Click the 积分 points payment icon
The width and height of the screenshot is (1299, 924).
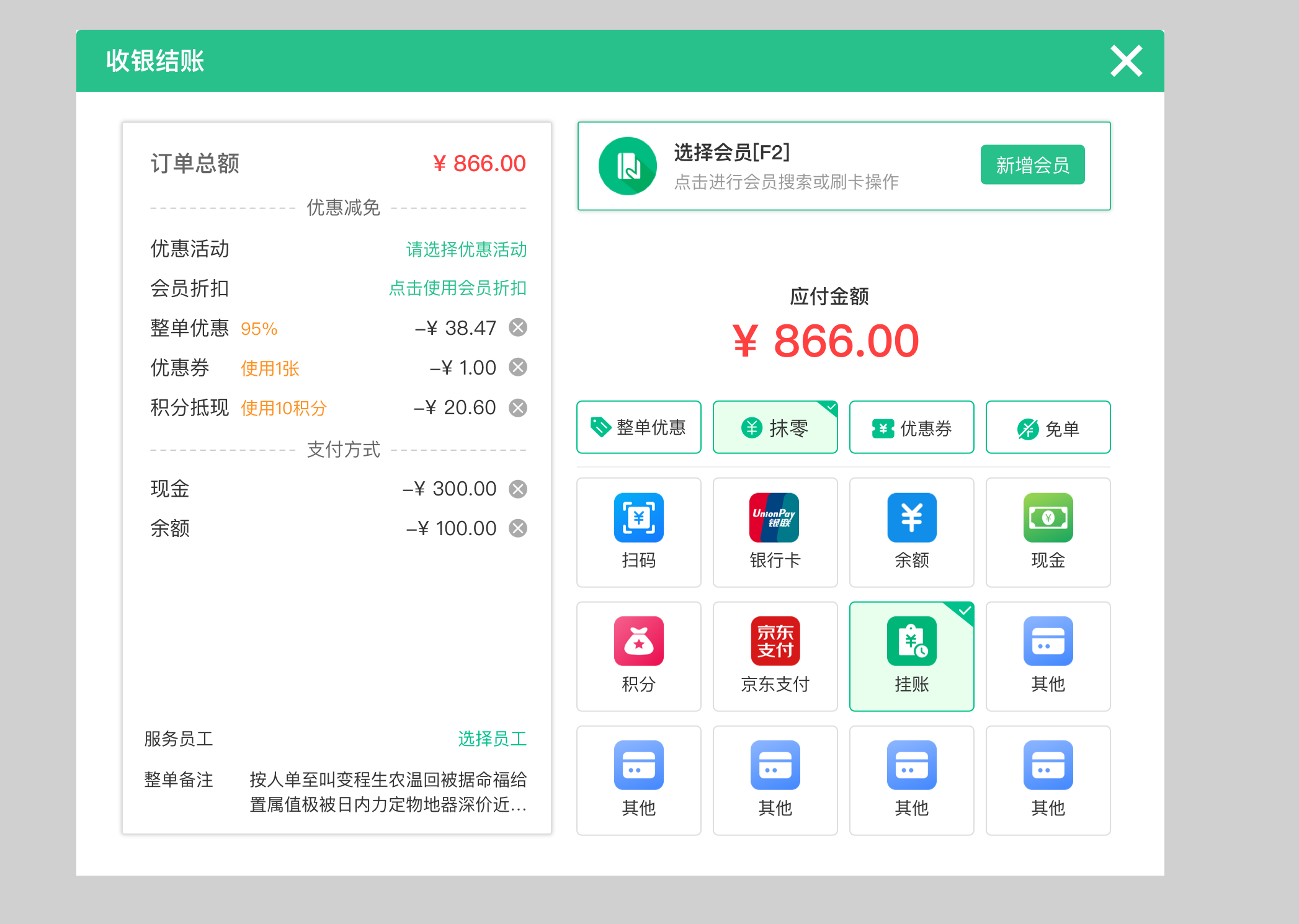pyautogui.click(x=638, y=656)
